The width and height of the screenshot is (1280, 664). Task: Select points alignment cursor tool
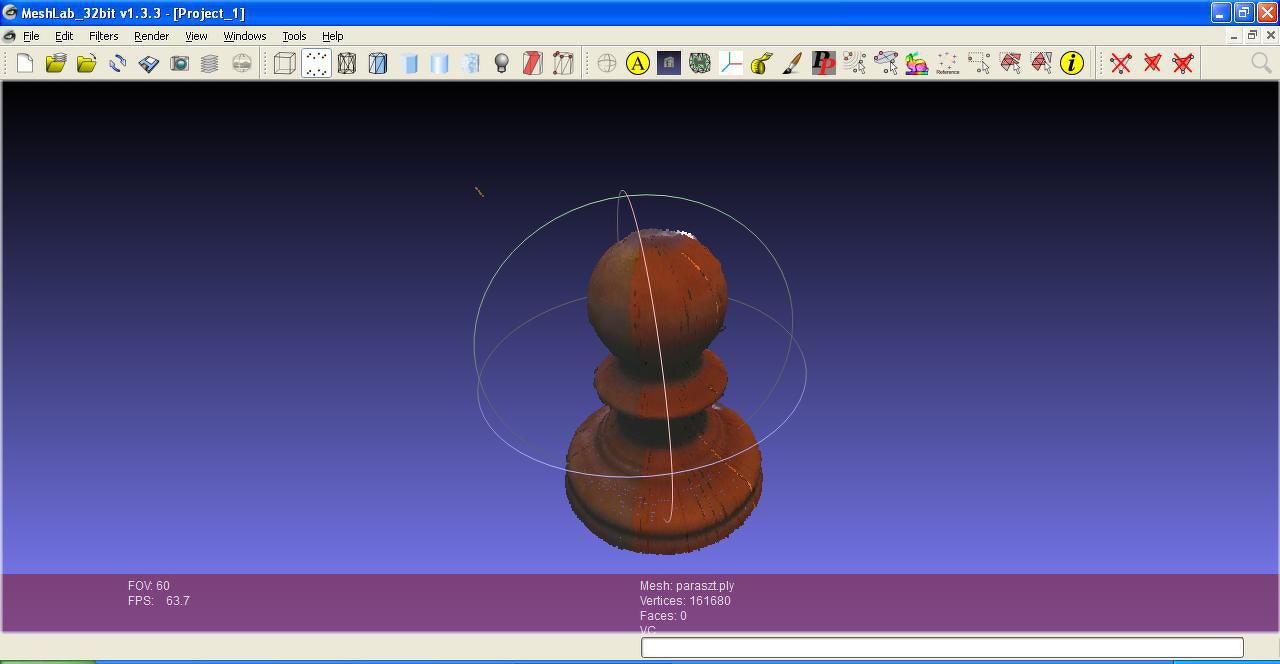click(855, 63)
